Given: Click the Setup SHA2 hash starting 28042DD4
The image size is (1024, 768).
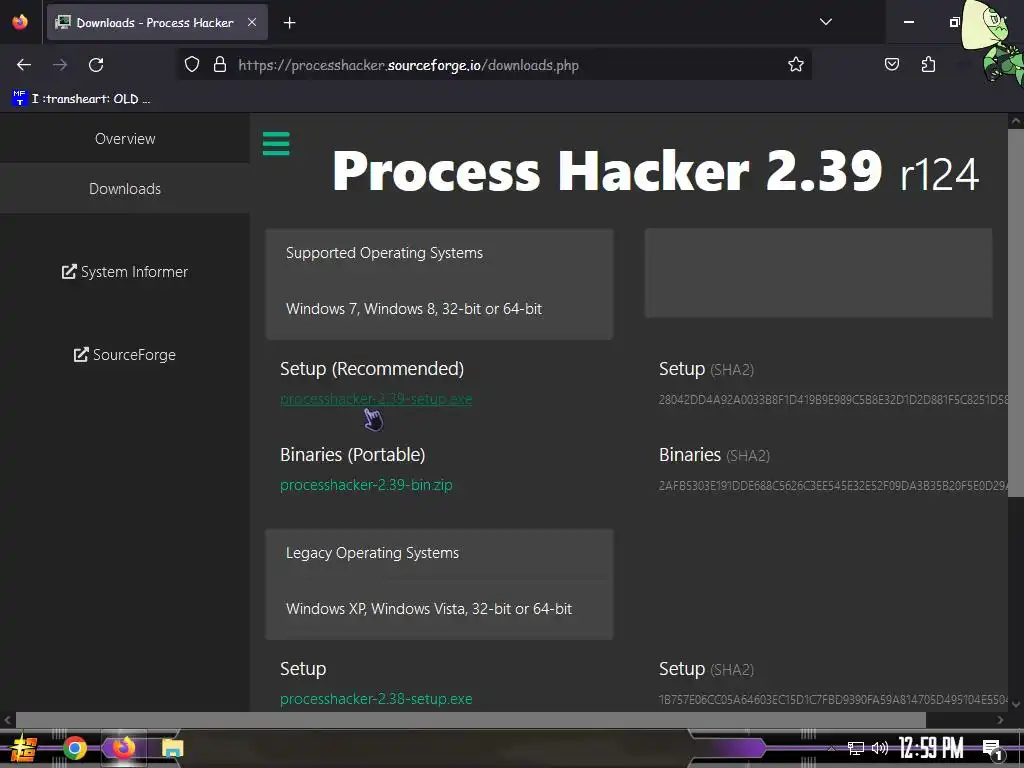Looking at the screenshot, I should [833, 400].
